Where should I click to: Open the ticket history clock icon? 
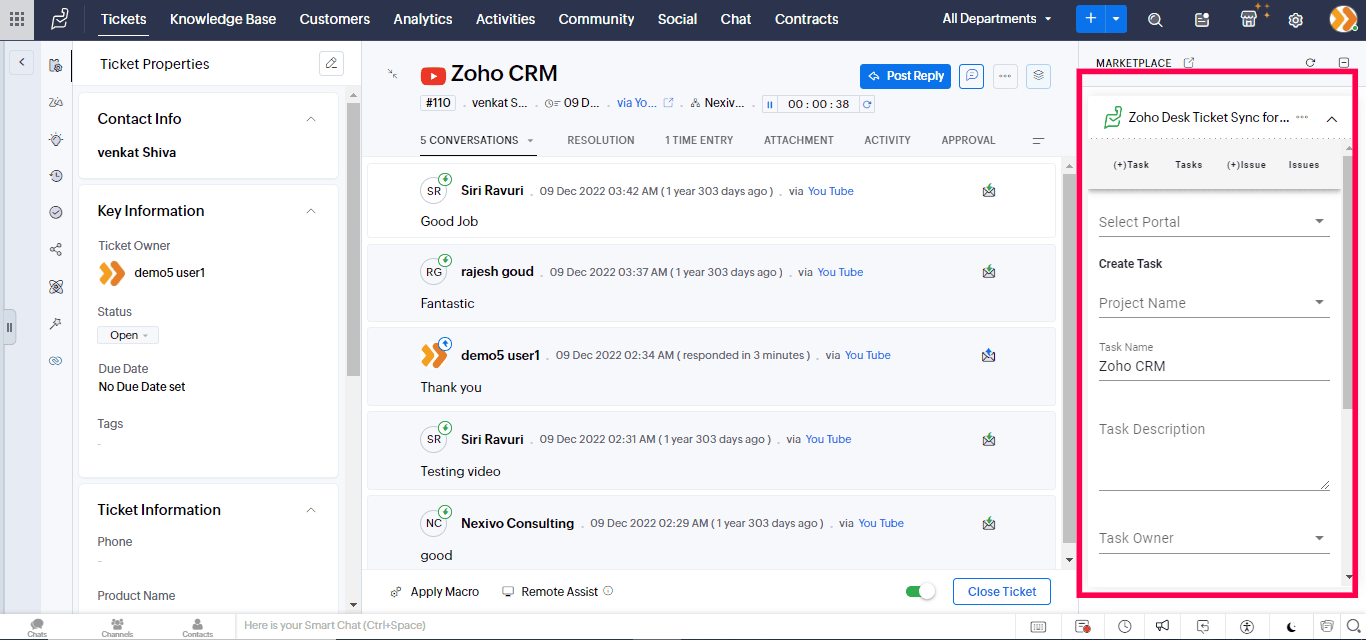click(56, 176)
